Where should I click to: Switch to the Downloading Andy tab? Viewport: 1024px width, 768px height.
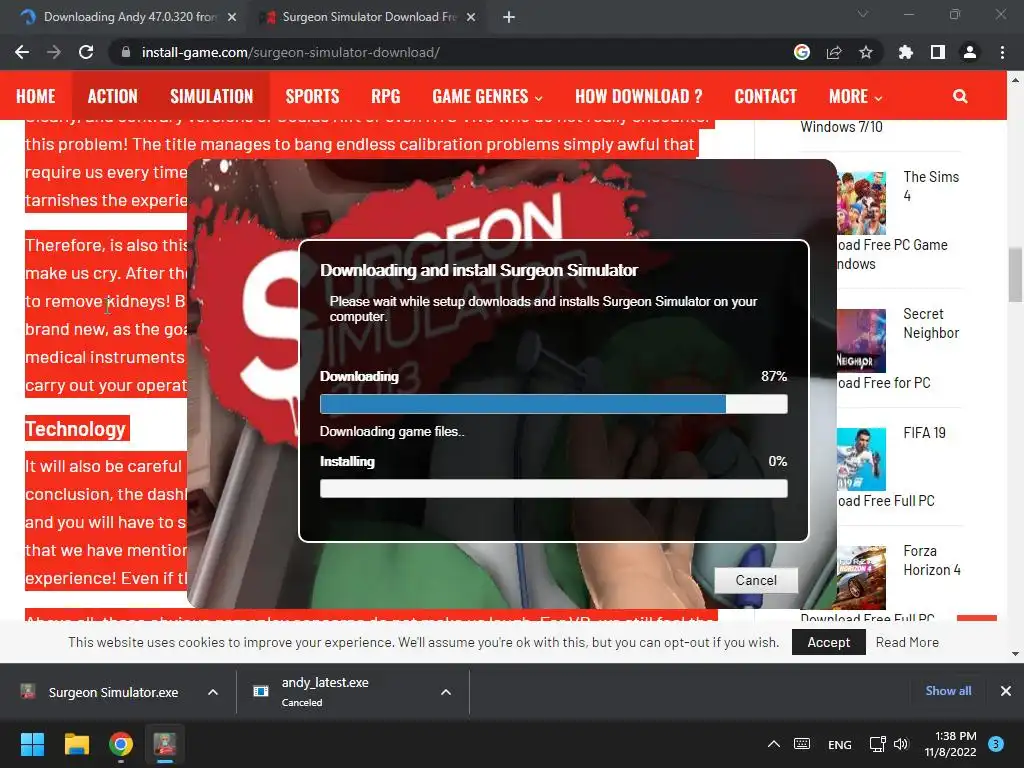pos(123,17)
